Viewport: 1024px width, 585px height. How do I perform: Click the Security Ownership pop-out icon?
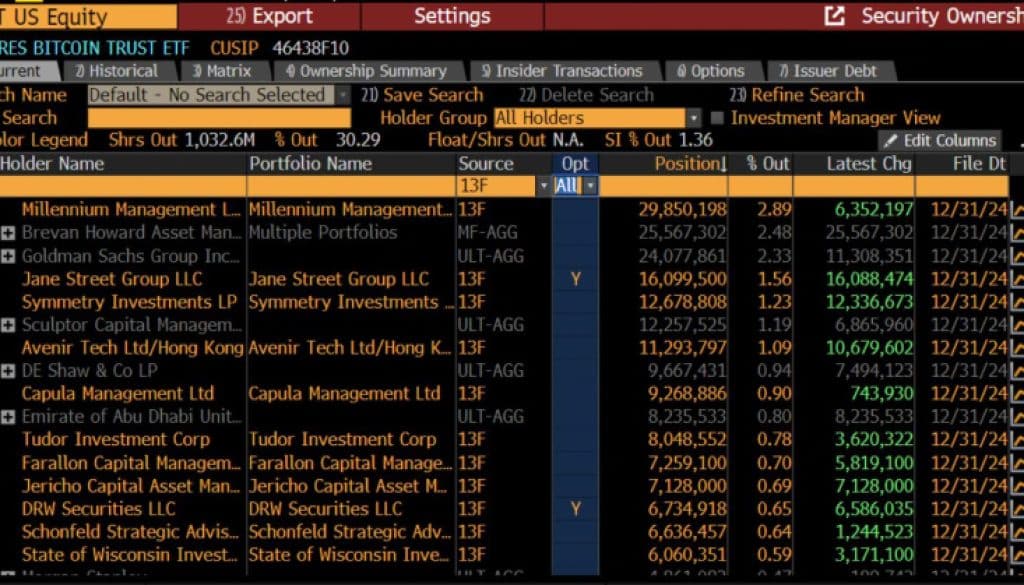[x=833, y=16]
